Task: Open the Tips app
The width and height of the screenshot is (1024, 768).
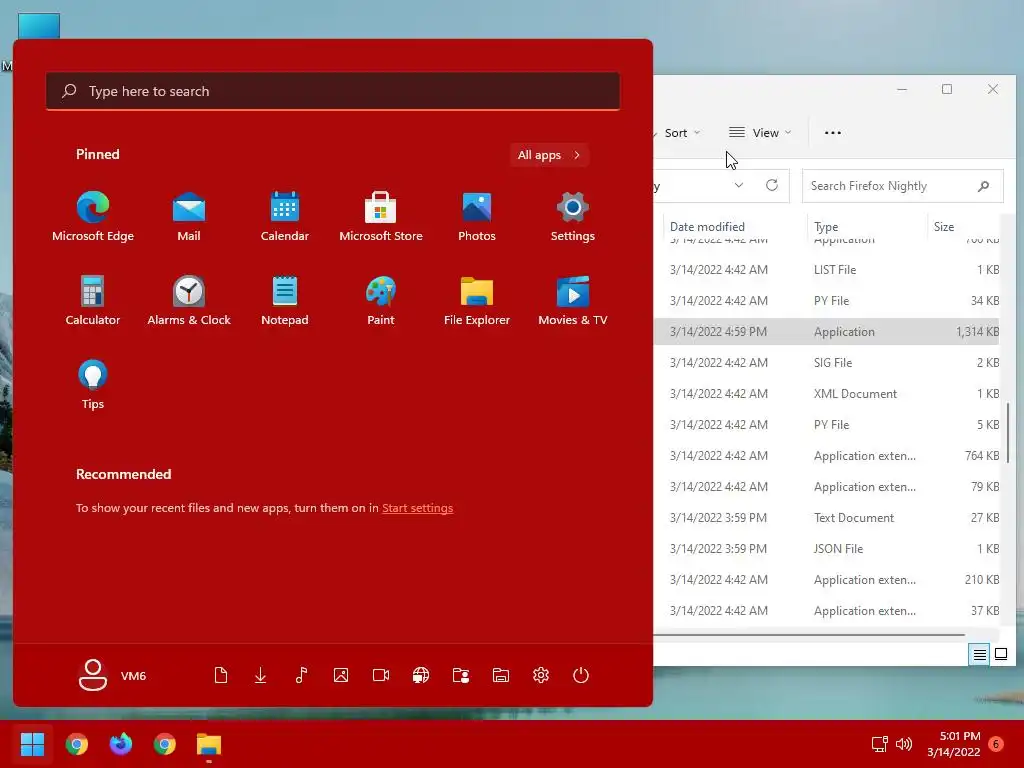Action: pos(93,385)
